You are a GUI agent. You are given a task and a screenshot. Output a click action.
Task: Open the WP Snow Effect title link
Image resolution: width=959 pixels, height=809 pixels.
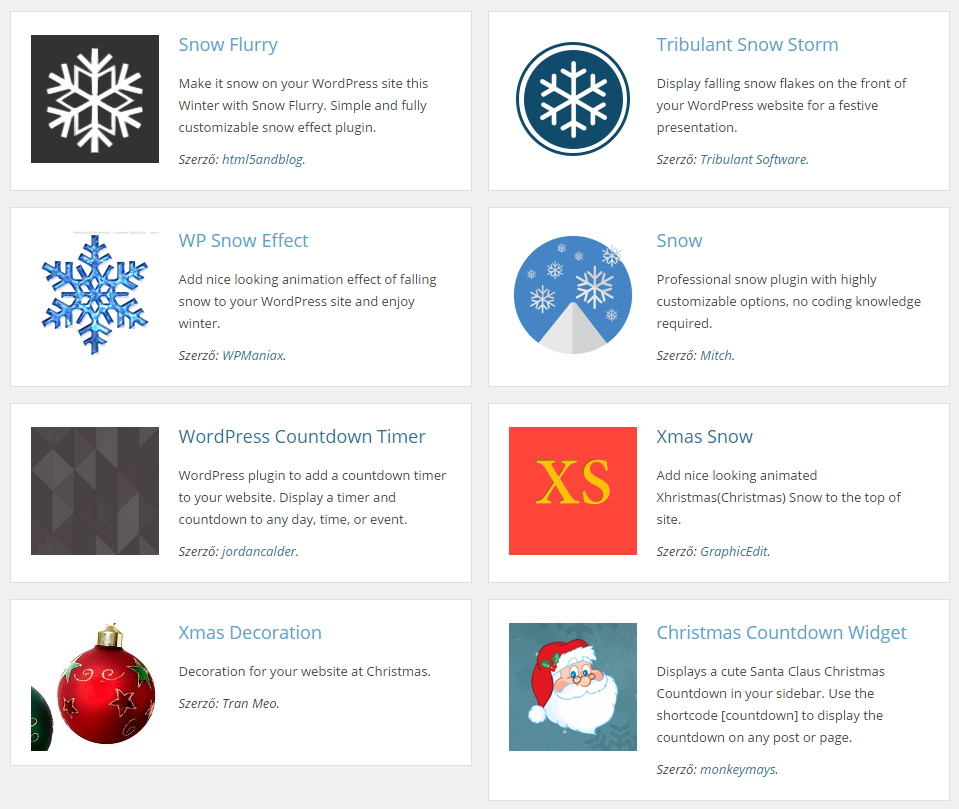click(243, 241)
